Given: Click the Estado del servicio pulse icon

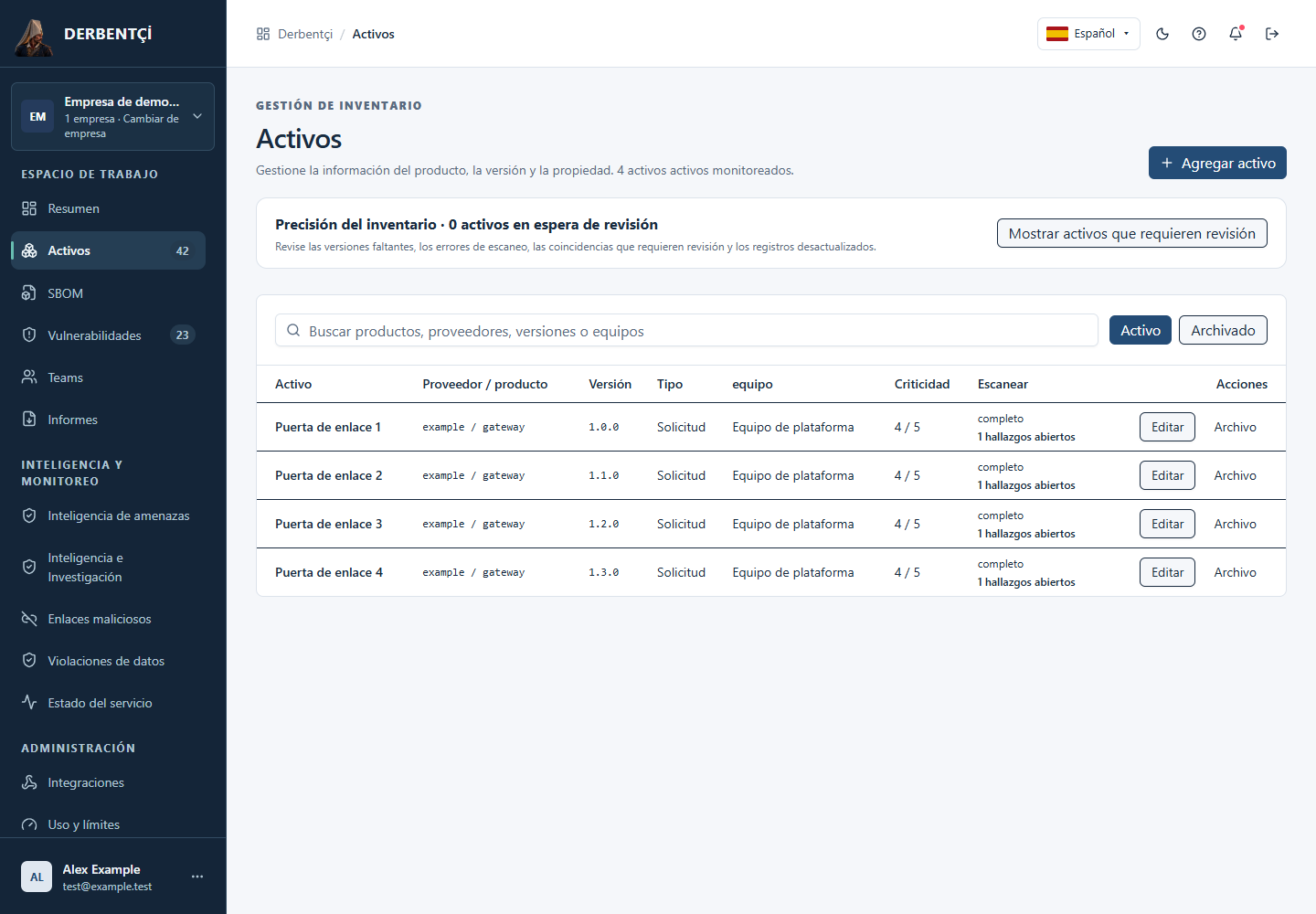Looking at the screenshot, I should [x=29, y=703].
